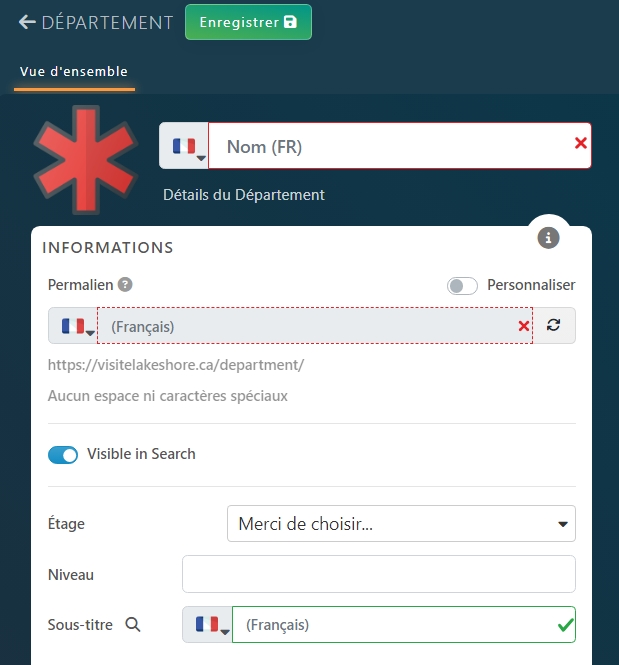Click the Enregistrer save button
Image resolution: width=619 pixels, height=665 pixels.
coord(248,22)
